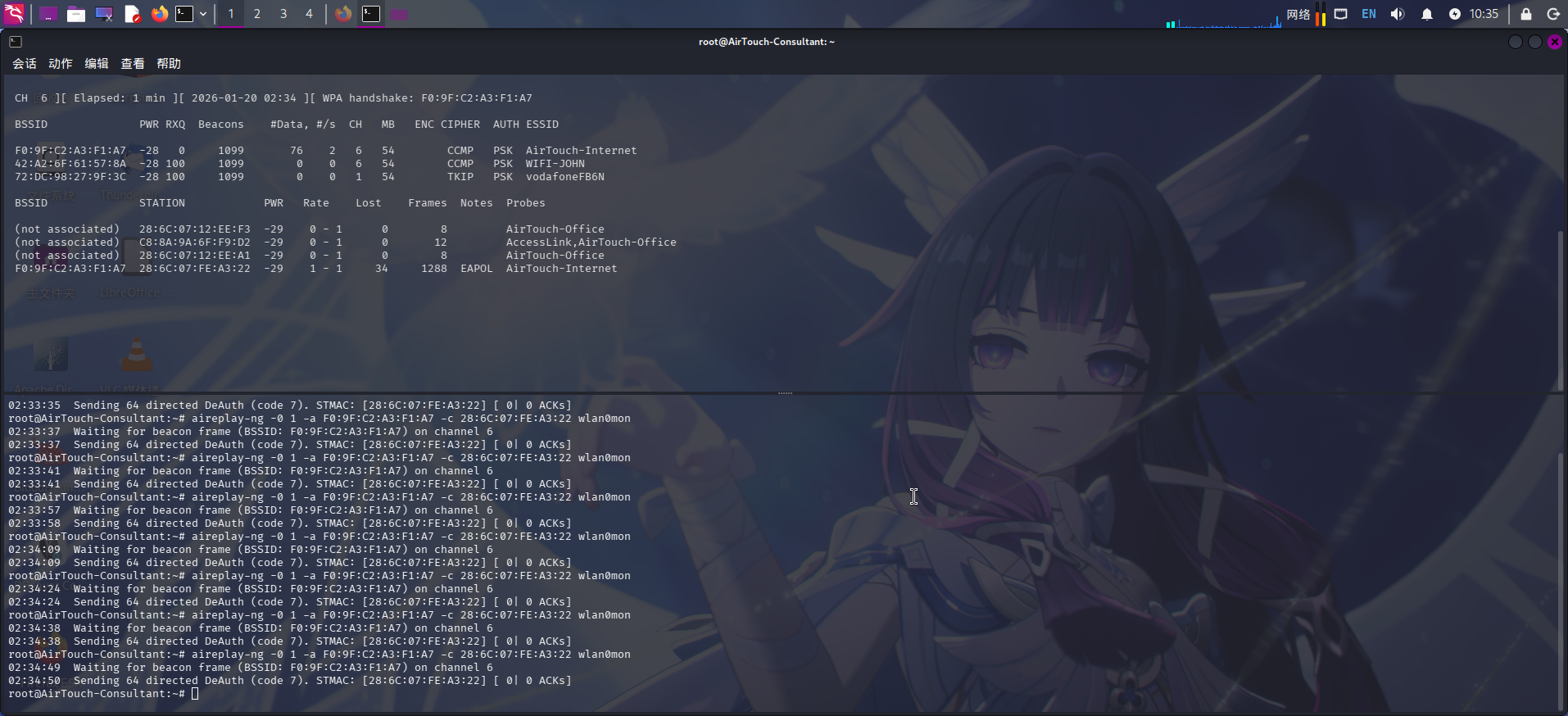Open the text editor launcher with red pencil
The width and height of the screenshot is (1568, 716).
[132, 14]
